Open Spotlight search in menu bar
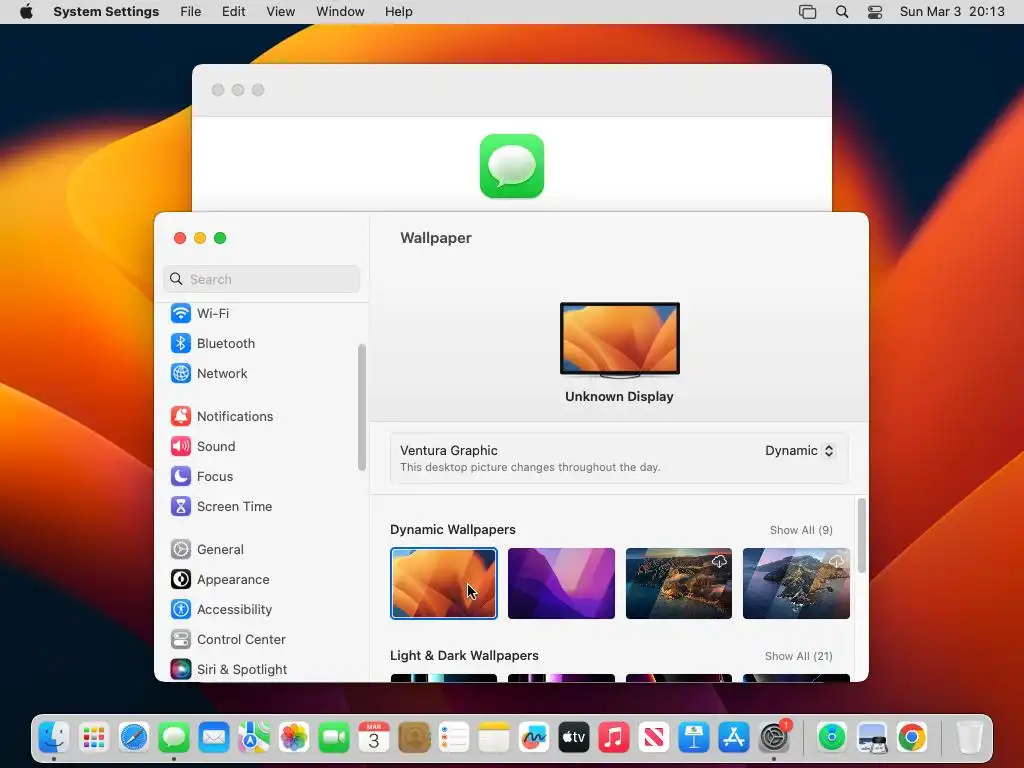1024x768 pixels. pos(842,12)
